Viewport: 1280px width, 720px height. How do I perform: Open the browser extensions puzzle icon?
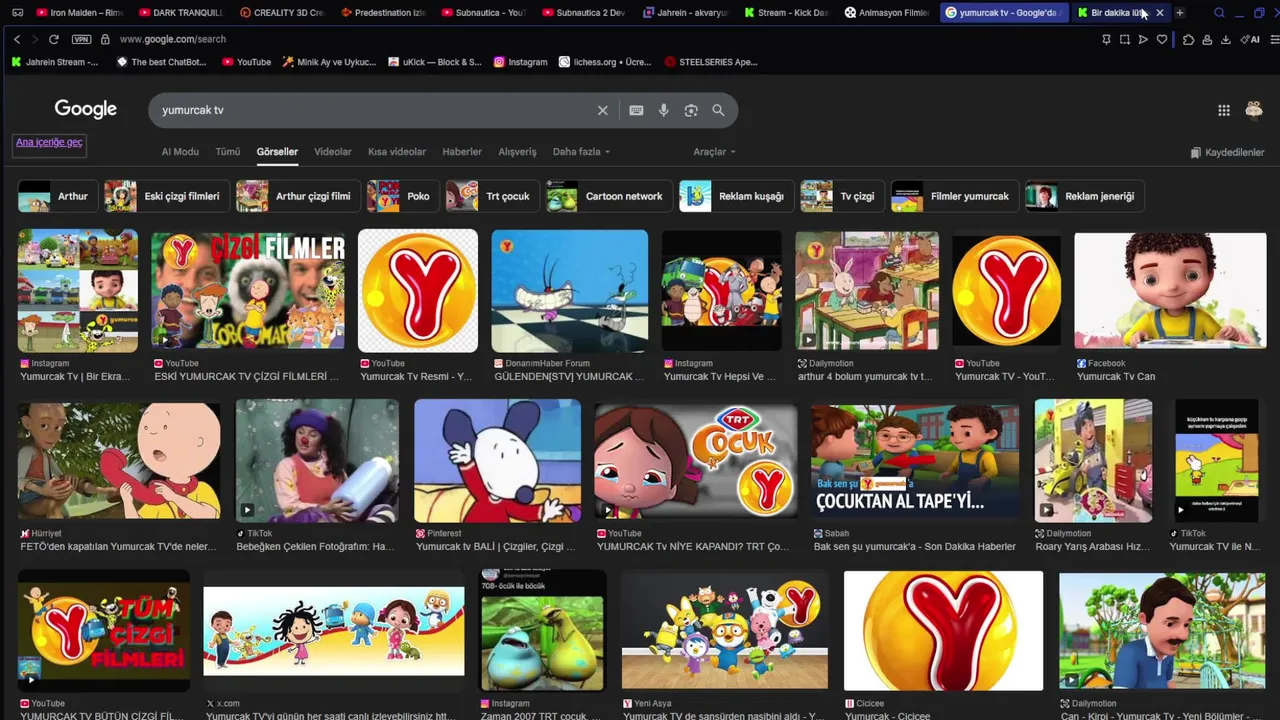pos(1188,39)
